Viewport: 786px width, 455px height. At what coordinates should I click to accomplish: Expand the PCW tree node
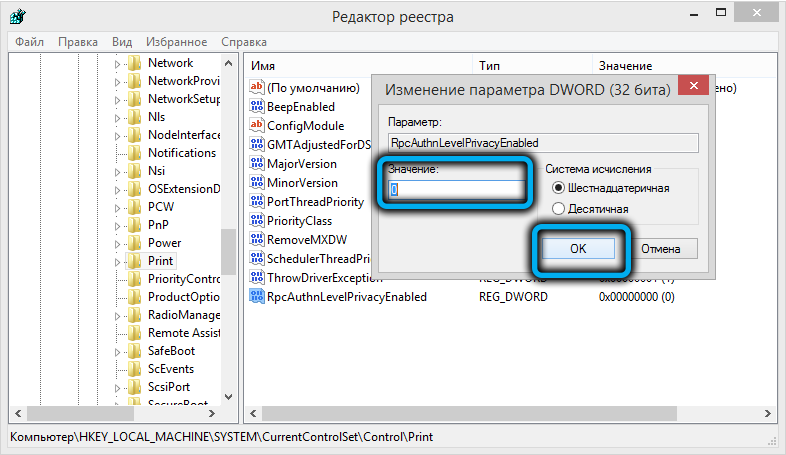point(117,208)
